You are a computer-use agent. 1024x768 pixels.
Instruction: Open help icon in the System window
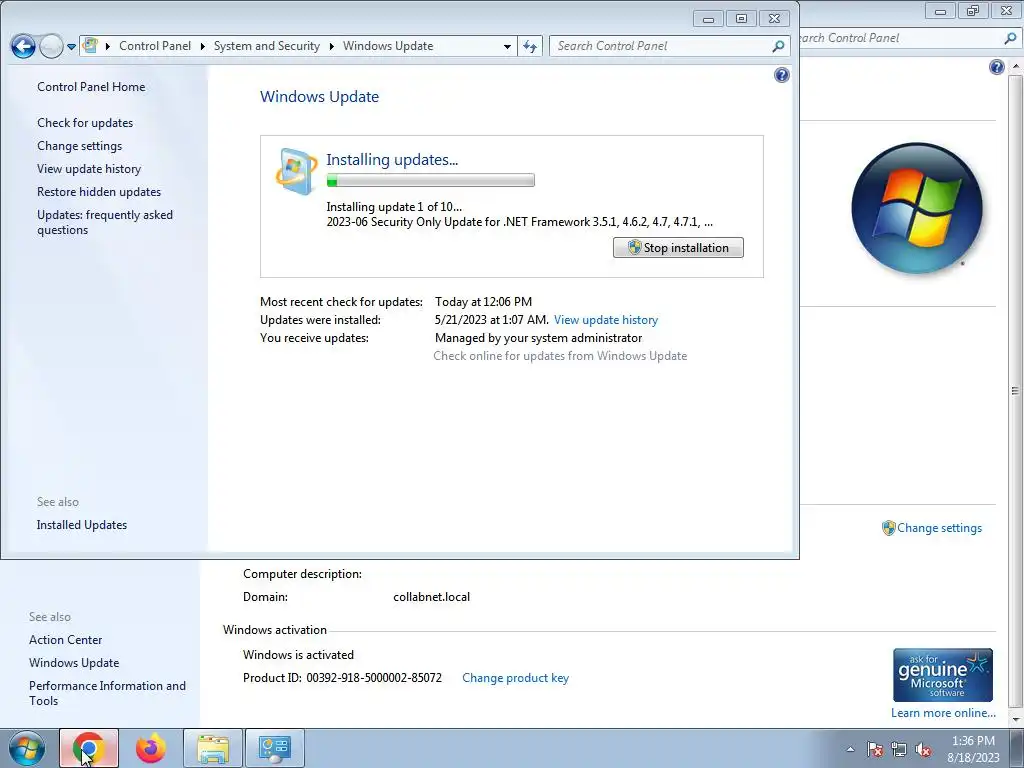(x=997, y=67)
